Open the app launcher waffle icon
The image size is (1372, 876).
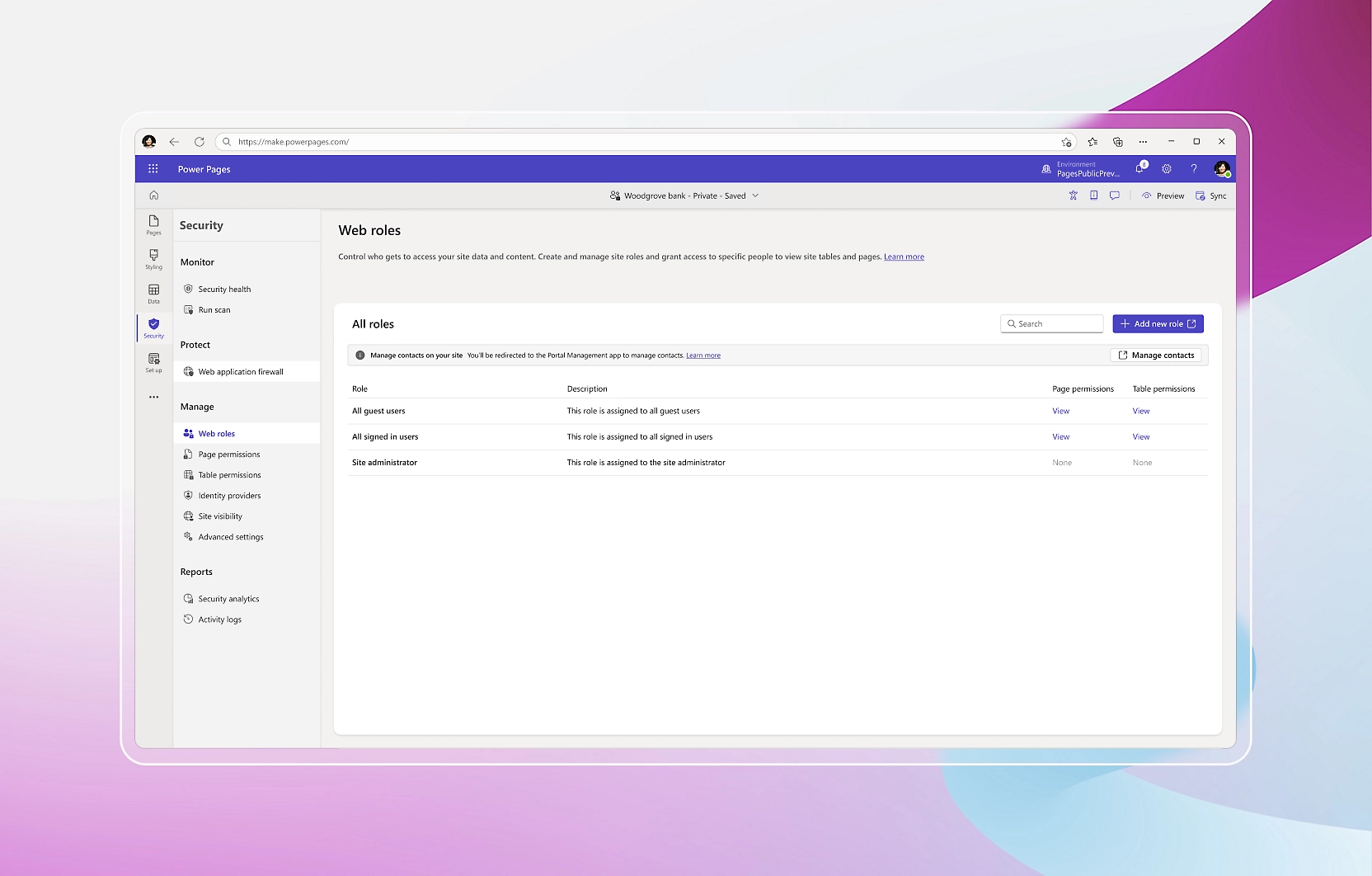(153, 169)
